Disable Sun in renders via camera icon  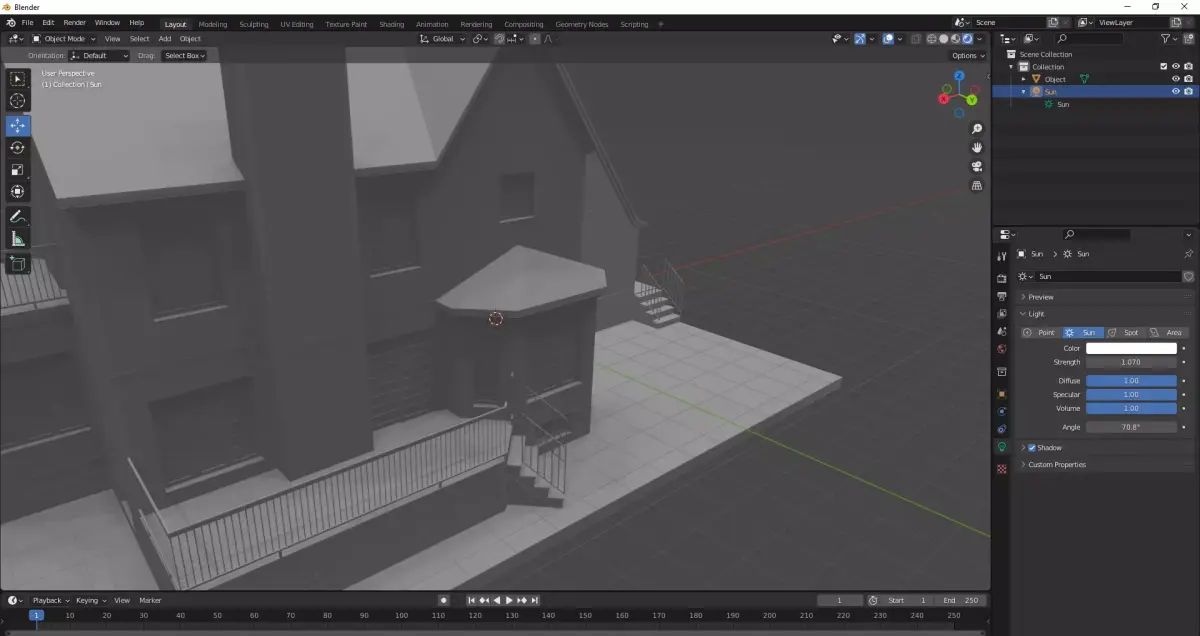pos(1188,91)
